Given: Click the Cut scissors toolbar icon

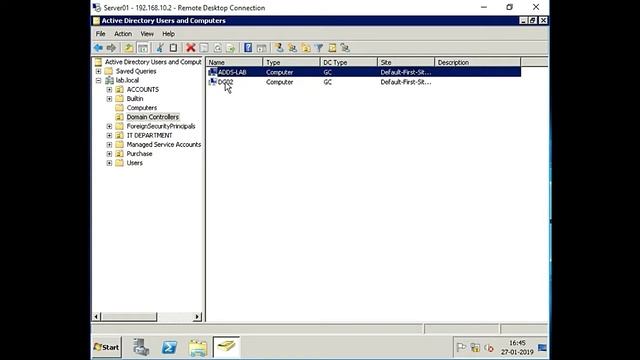Looking at the screenshot, I should pos(160,48).
